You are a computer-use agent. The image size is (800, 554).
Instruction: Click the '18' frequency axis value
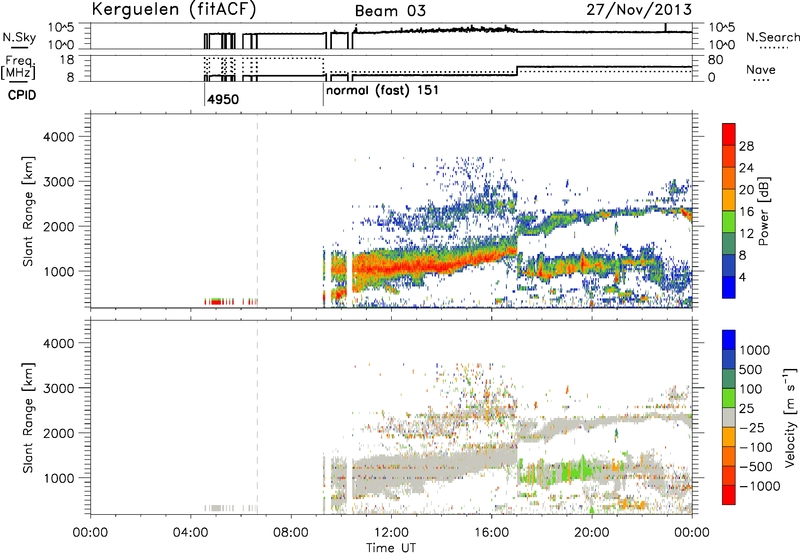click(67, 60)
